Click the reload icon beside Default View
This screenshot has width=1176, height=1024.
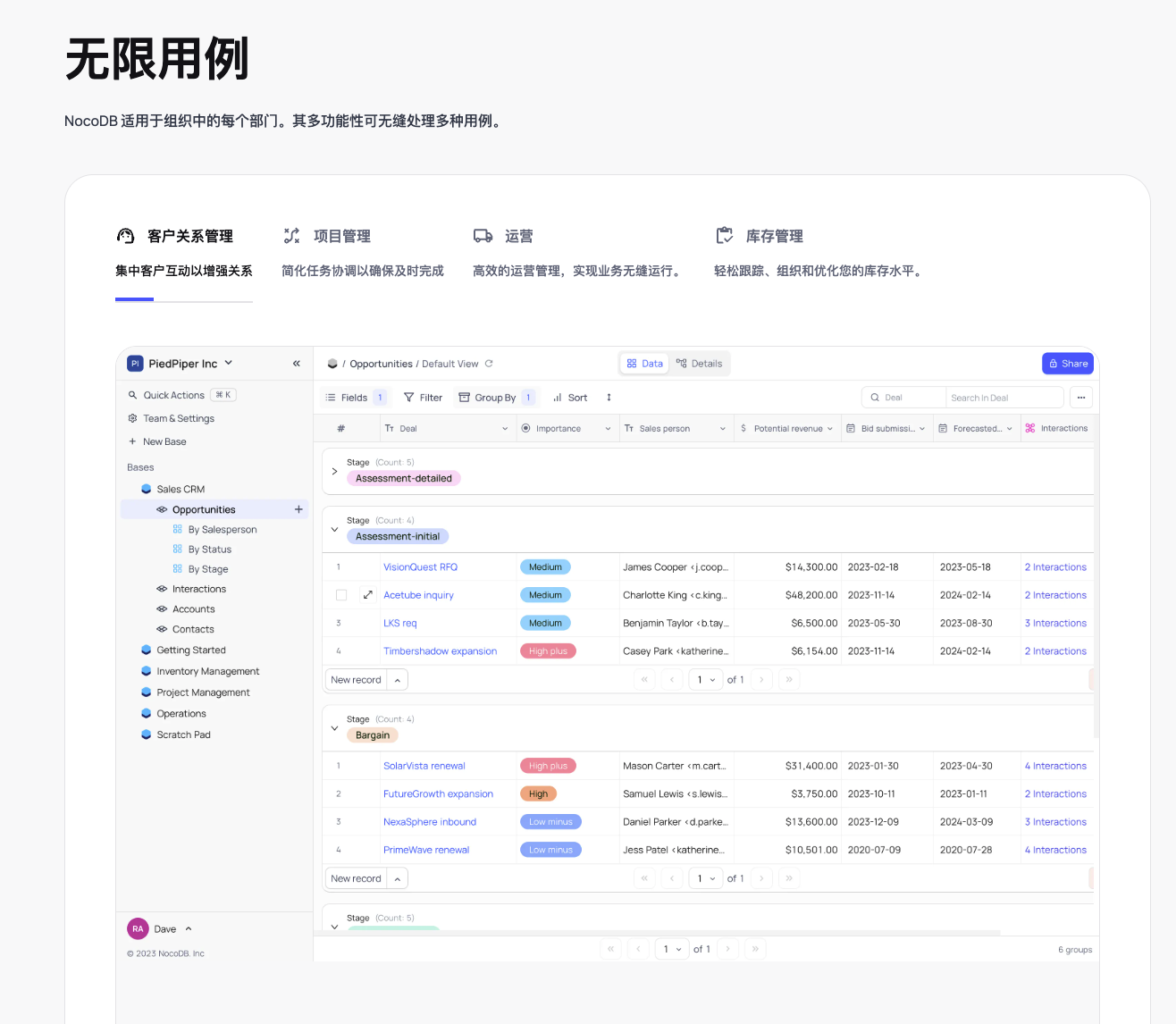pos(489,364)
